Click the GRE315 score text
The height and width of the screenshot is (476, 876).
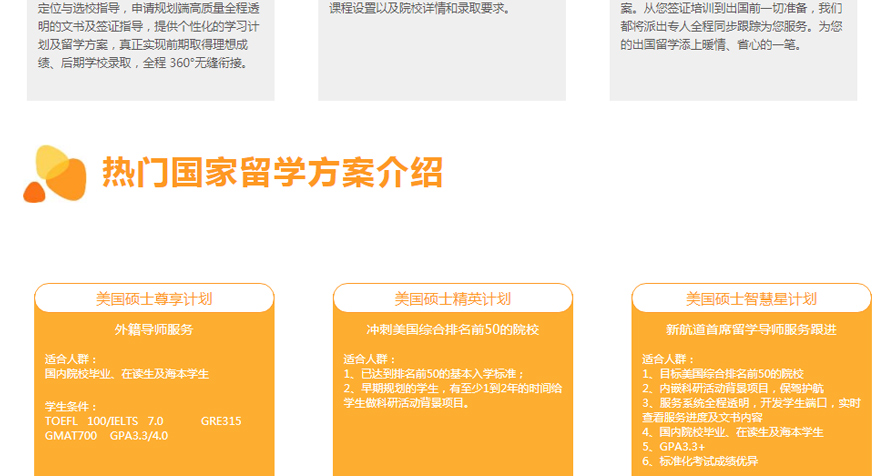click(220, 421)
